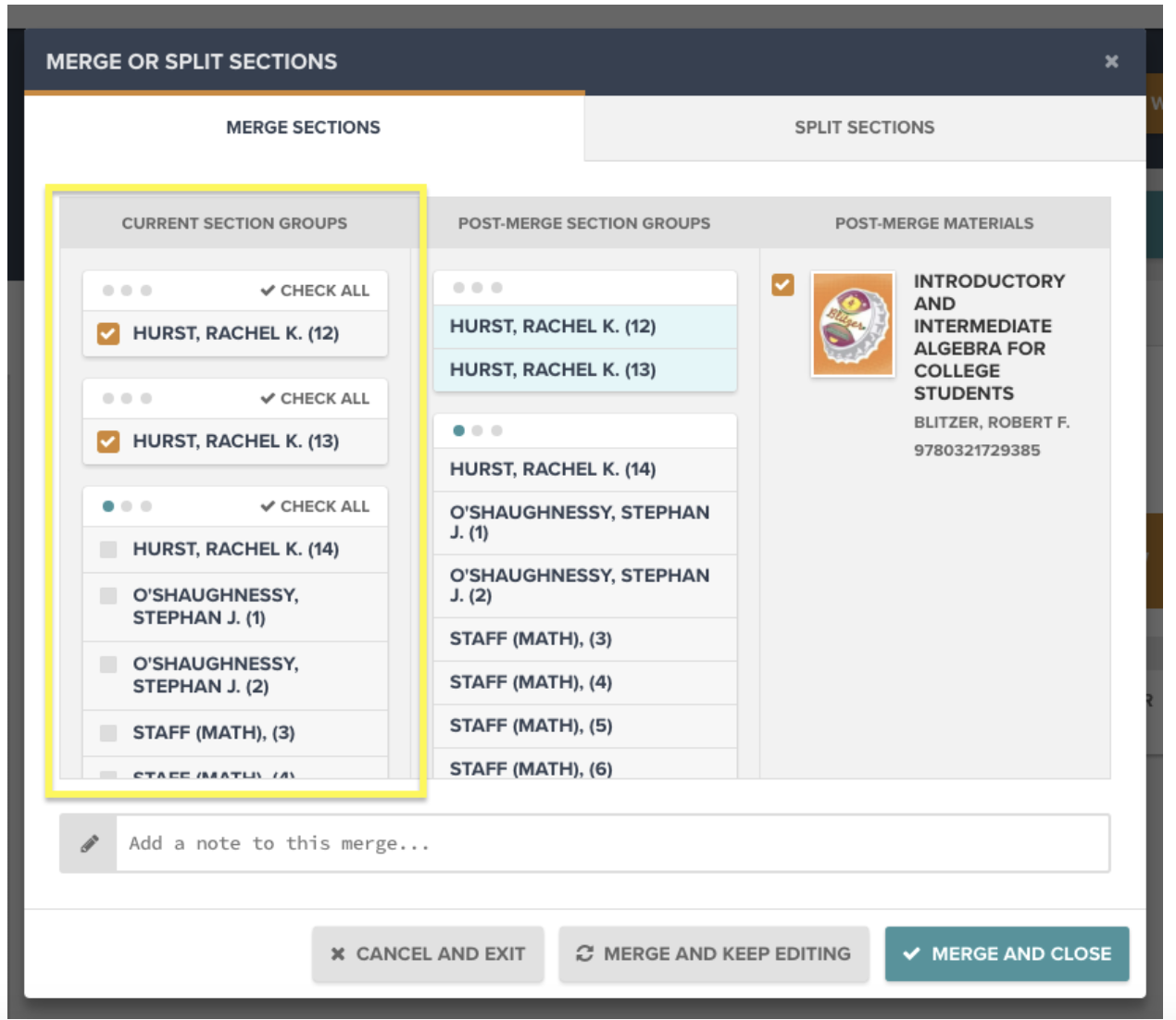Open the Blitzer algebra book cover thumbnail
Image resolution: width=1176 pixels, height=1020 pixels.
click(852, 324)
